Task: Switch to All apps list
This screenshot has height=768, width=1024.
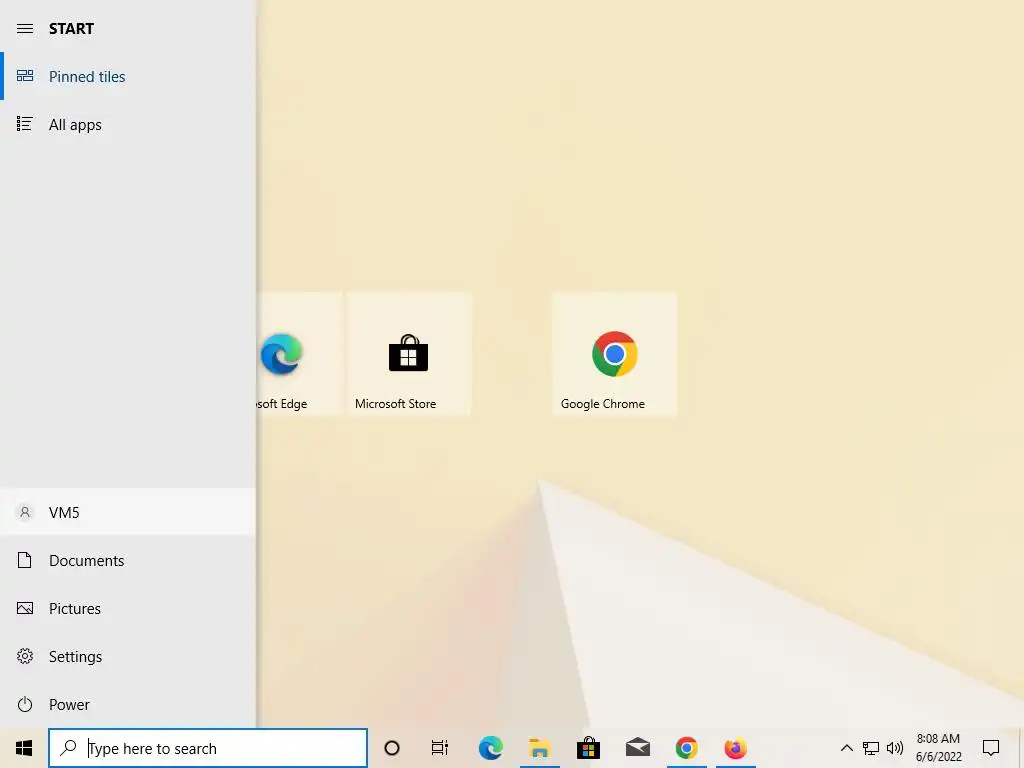Action: pos(128,124)
